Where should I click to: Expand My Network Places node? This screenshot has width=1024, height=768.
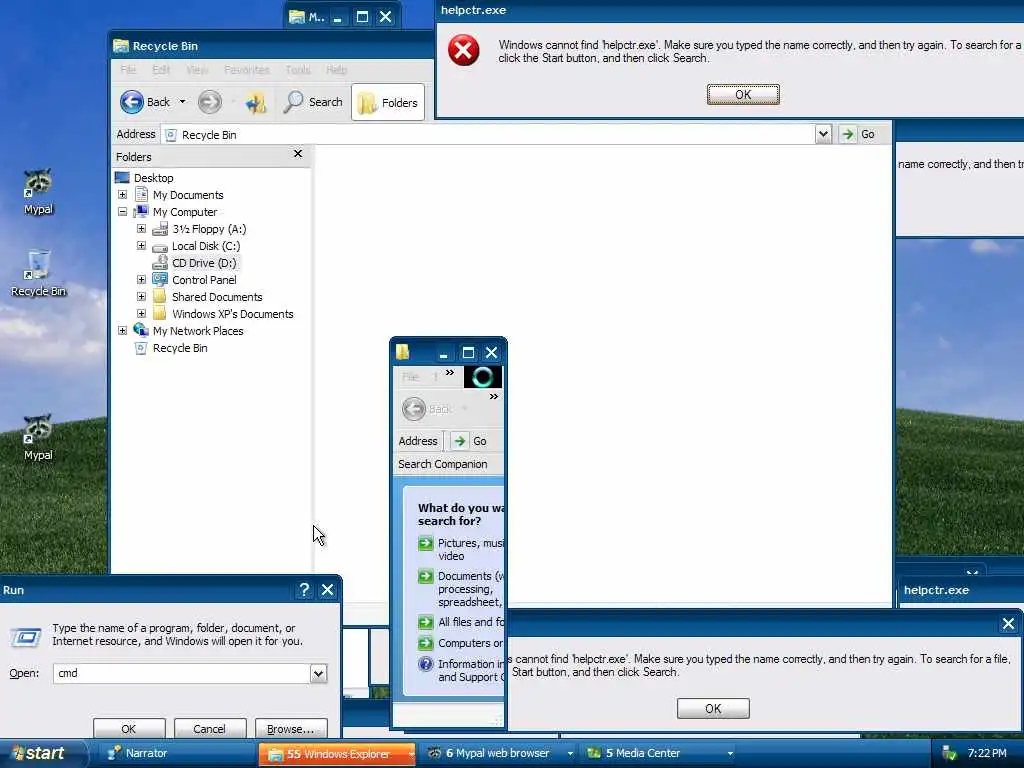(x=122, y=330)
